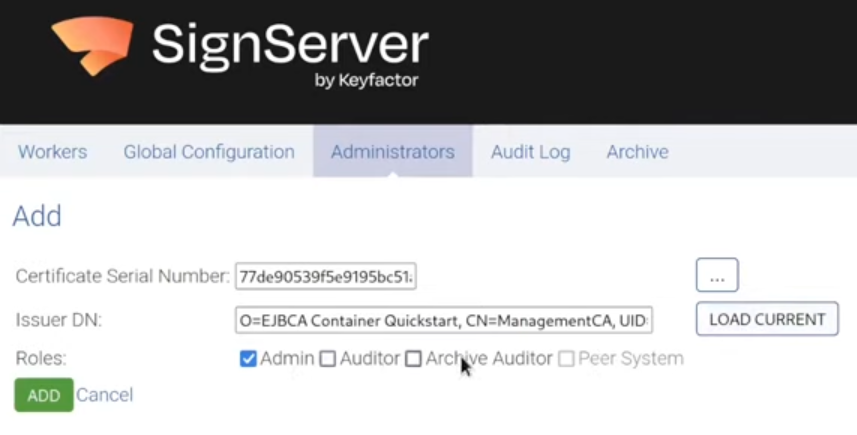Click the 'Issuer DN:' label
Image resolution: width=857 pixels, height=435 pixels.
tap(59, 320)
